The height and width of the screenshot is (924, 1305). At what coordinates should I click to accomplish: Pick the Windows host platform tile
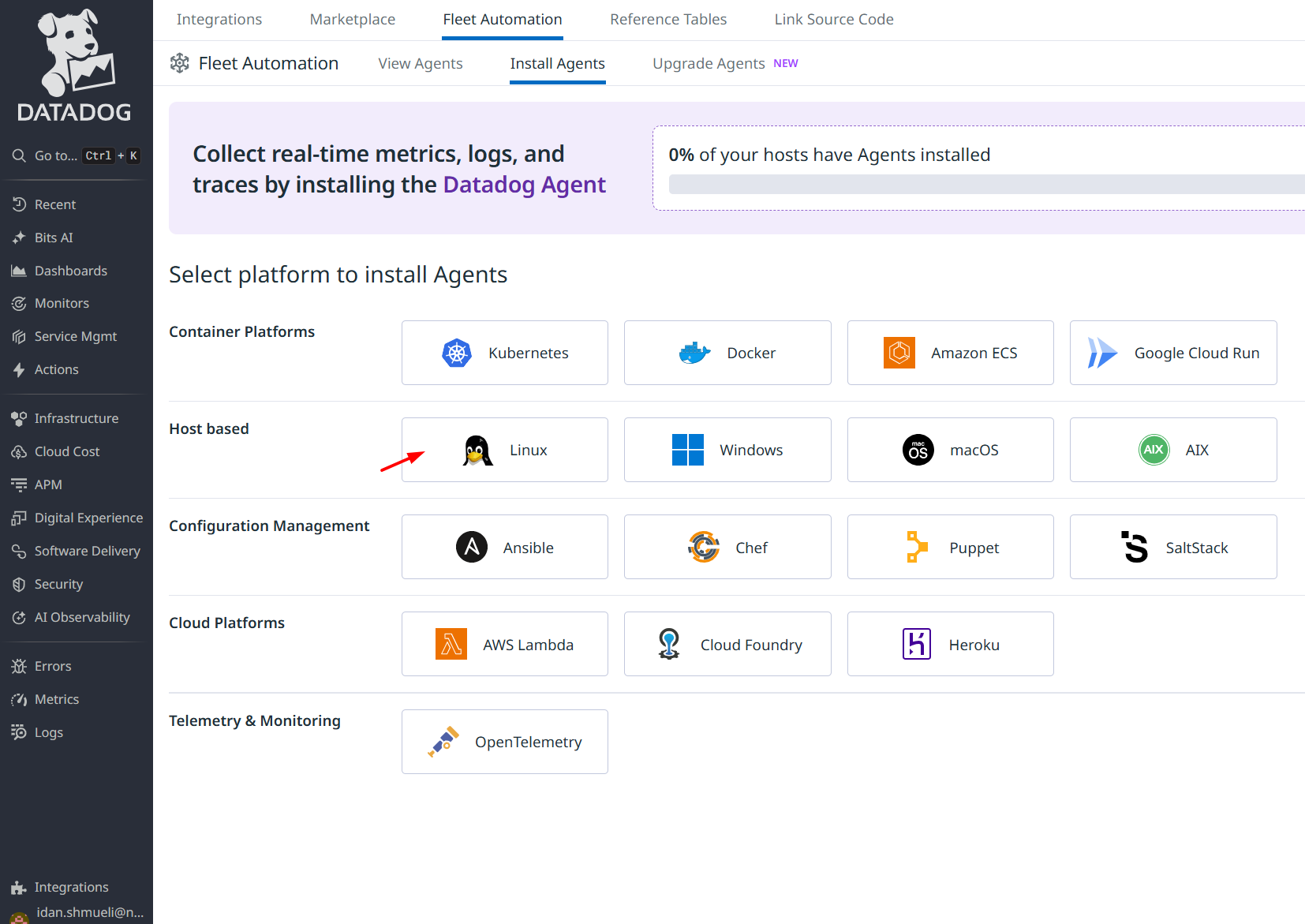727,450
